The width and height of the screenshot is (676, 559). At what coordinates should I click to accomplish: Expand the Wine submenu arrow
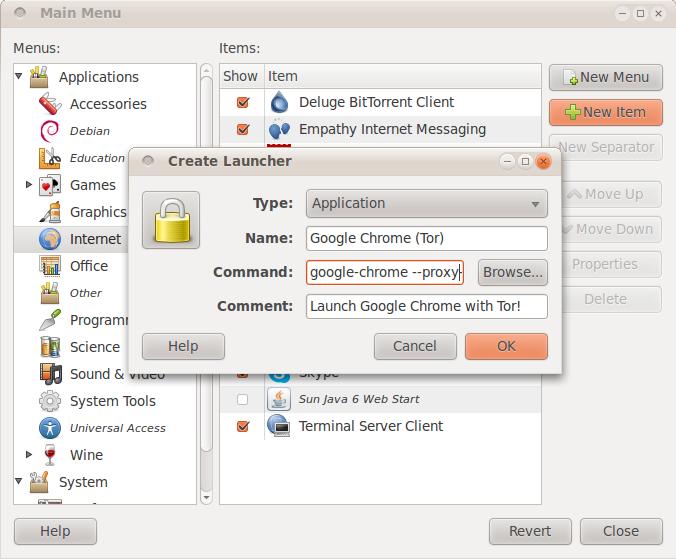coord(29,454)
